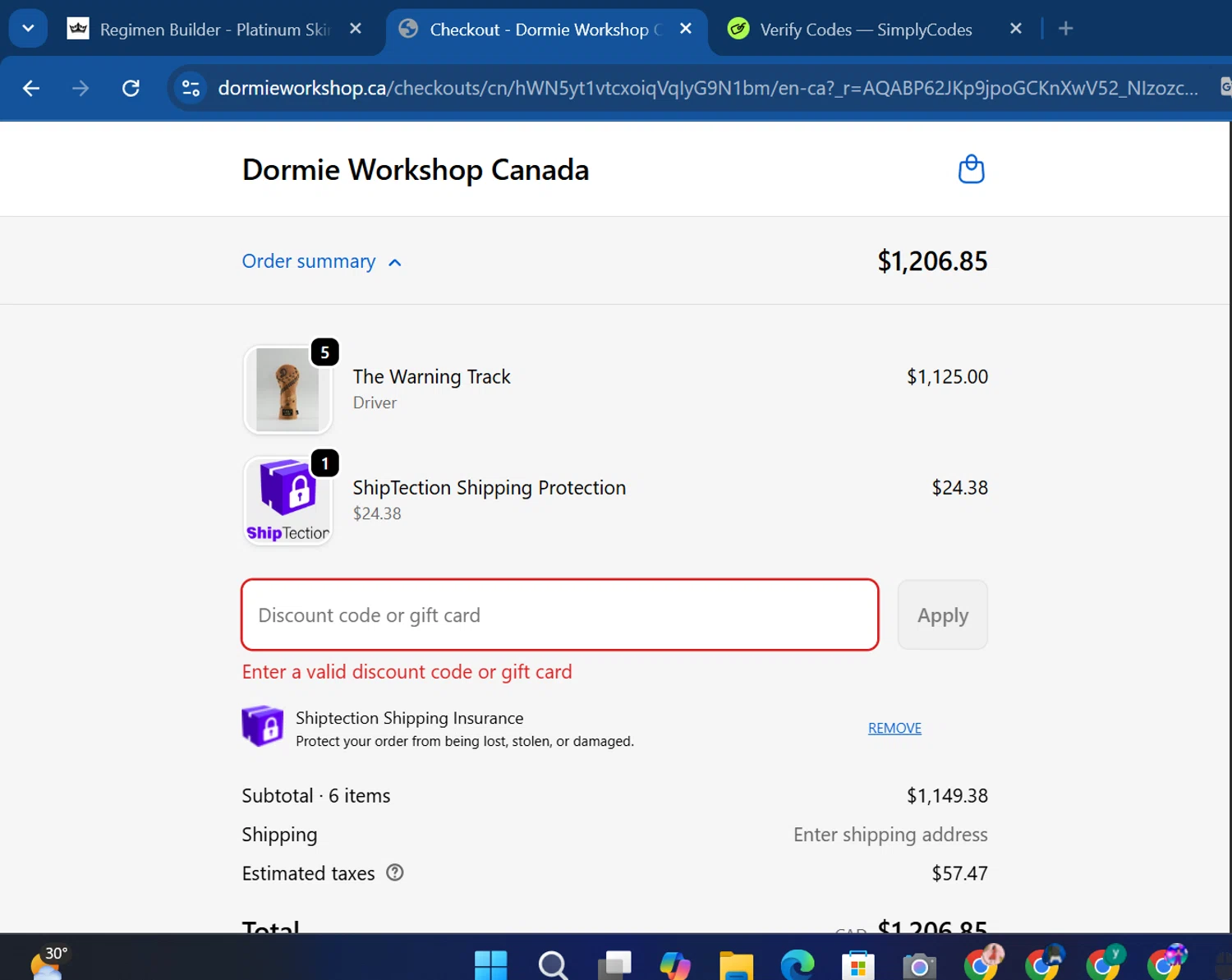This screenshot has width=1232, height=980.
Task: Go back to the previous page
Action: click(x=31, y=88)
